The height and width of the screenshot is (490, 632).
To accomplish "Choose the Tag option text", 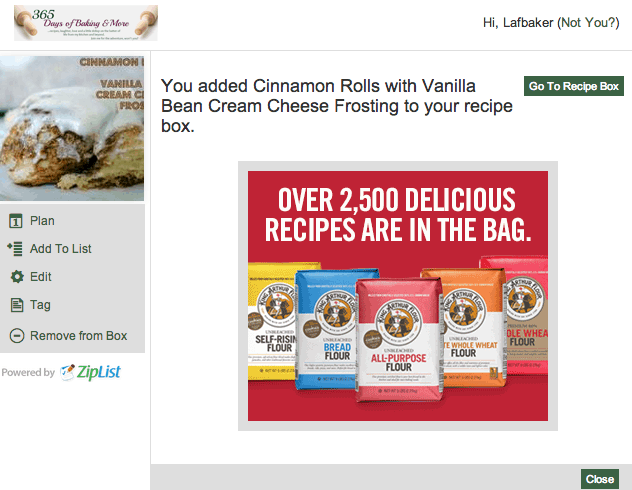I will point(40,305).
